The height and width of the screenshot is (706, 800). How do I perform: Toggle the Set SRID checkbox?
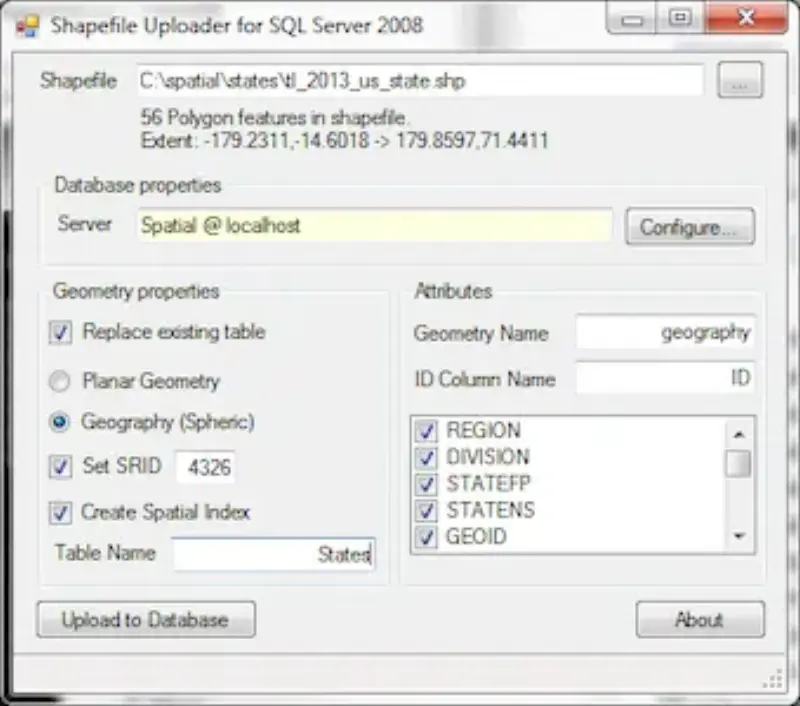tap(60, 466)
